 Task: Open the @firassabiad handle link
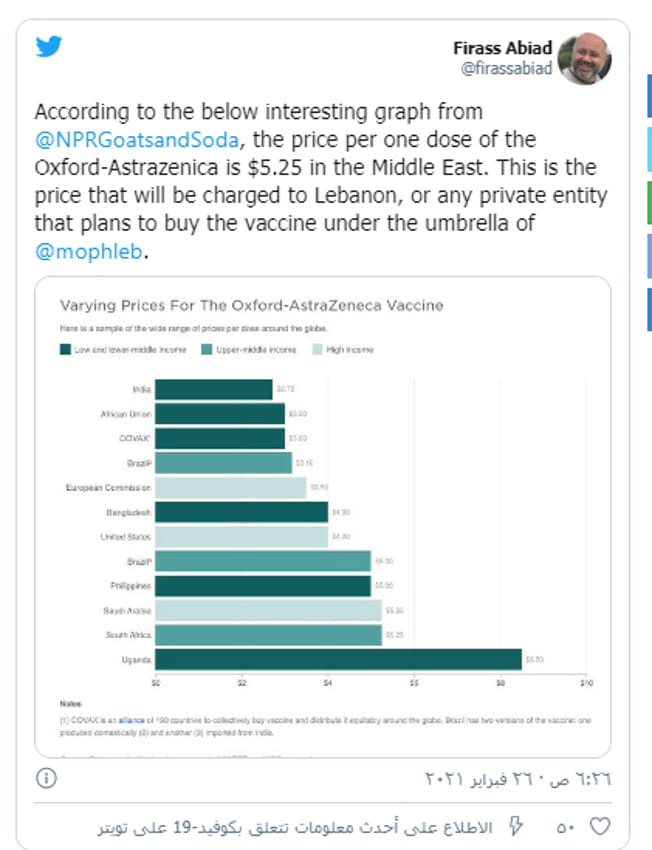click(x=506, y=68)
